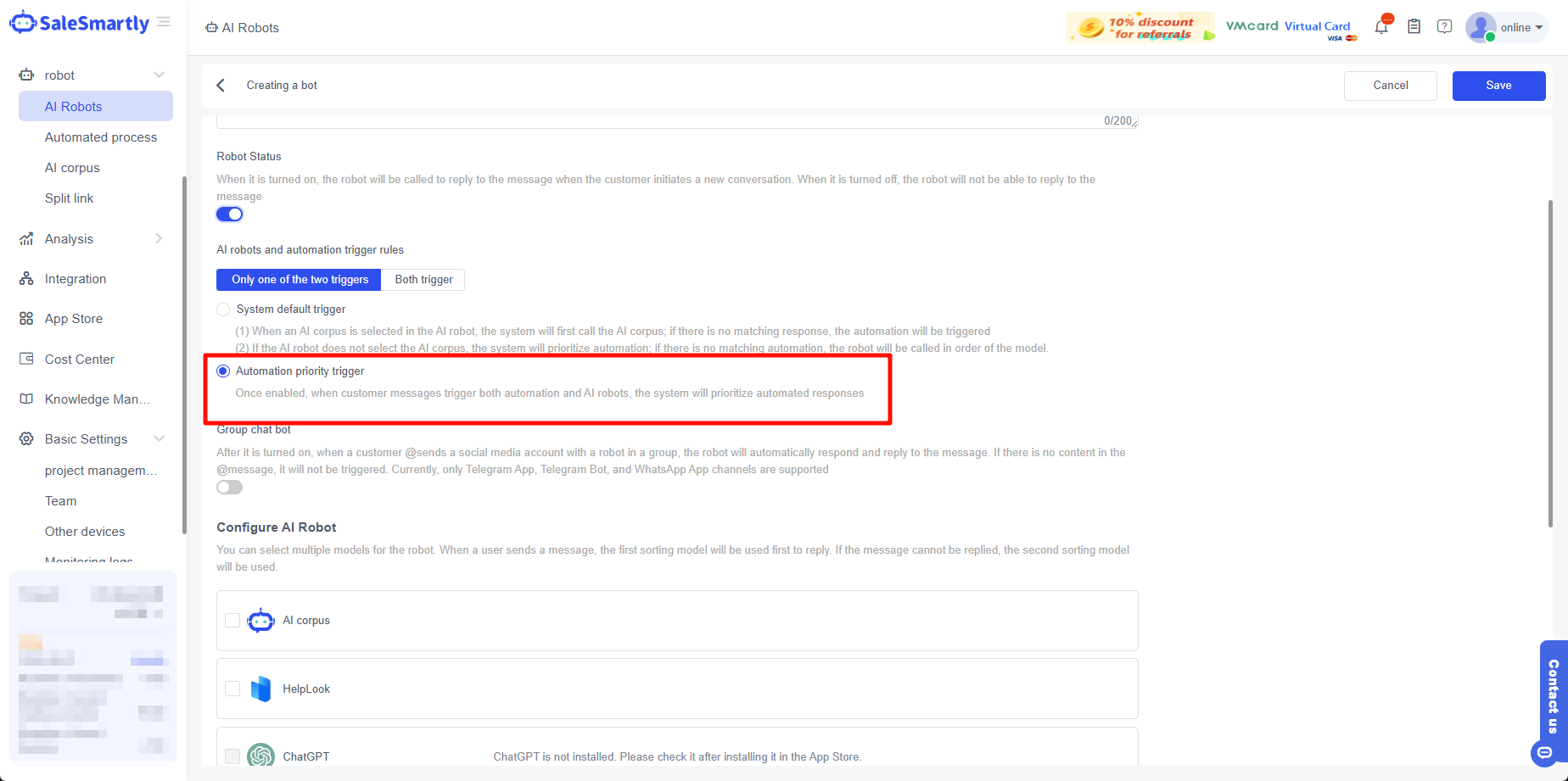Image resolution: width=1568 pixels, height=781 pixels.
Task: Turn off the Robot Status switch
Action: click(x=229, y=215)
